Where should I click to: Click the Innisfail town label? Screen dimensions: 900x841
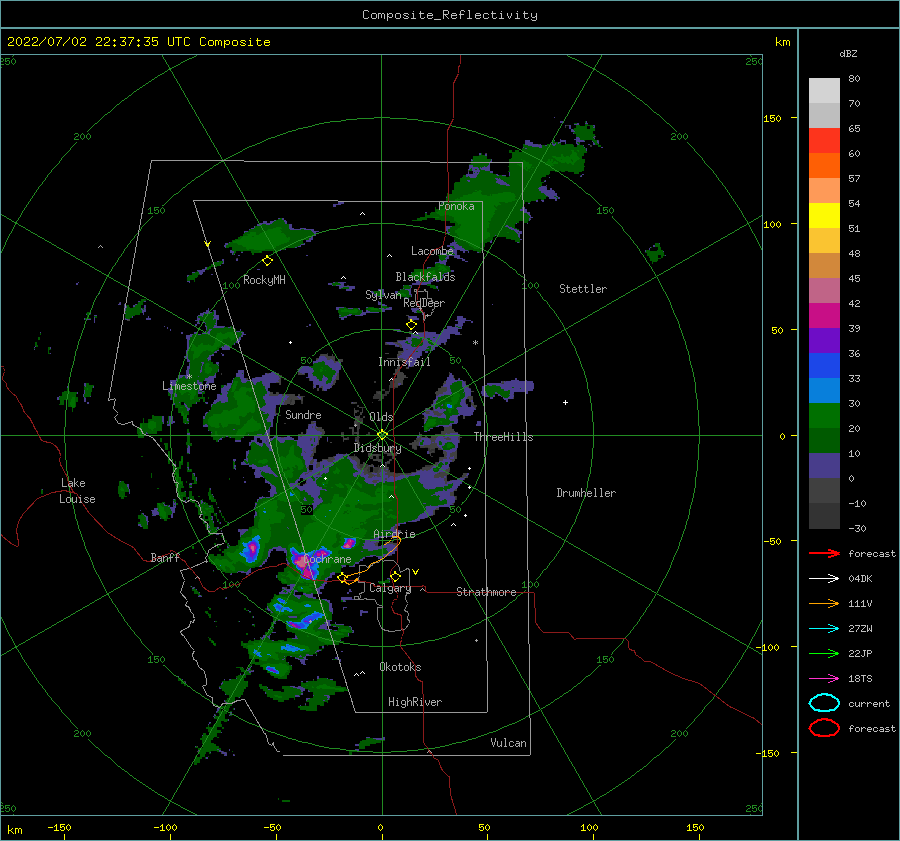pyautogui.click(x=404, y=362)
